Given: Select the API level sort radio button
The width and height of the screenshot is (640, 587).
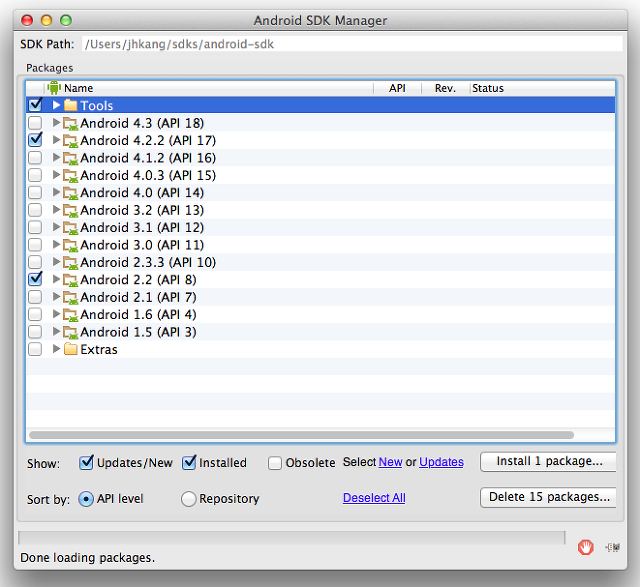Looking at the screenshot, I should [86, 498].
